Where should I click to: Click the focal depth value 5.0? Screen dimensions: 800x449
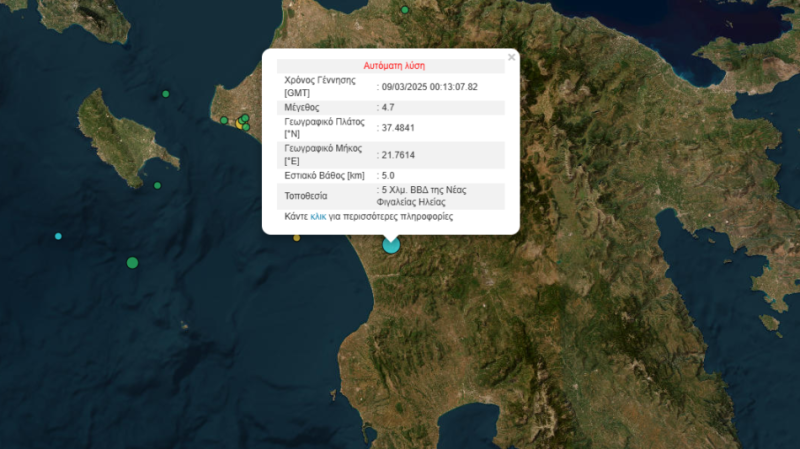[388, 176]
